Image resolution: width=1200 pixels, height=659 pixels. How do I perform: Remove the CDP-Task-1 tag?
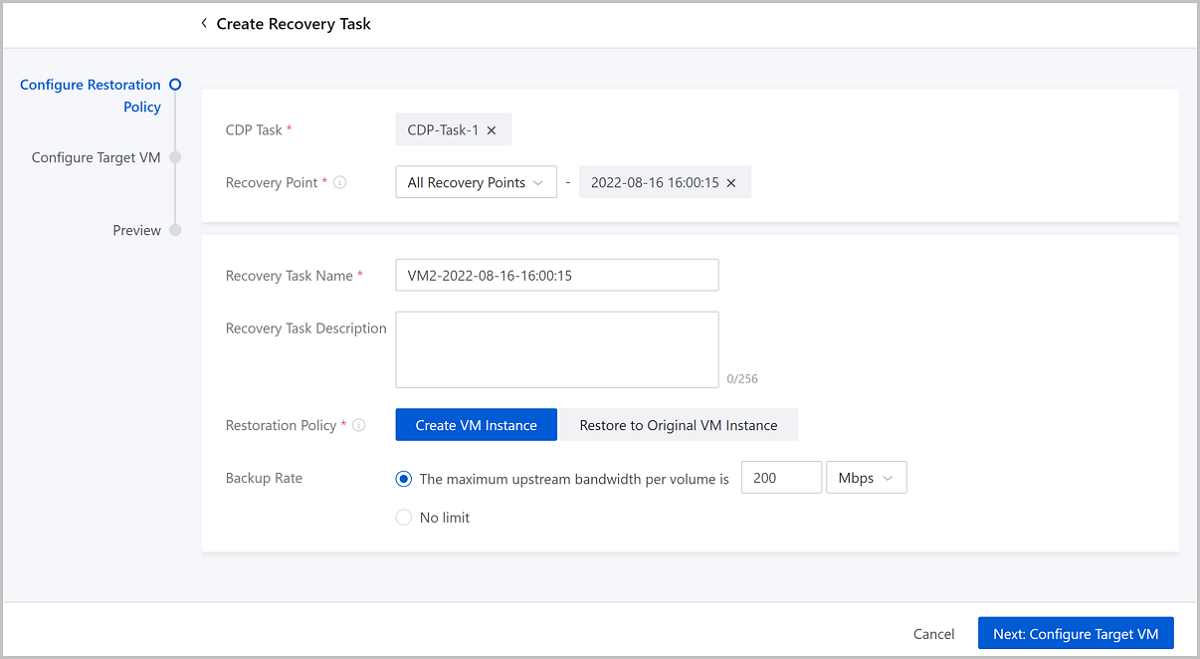point(491,131)
